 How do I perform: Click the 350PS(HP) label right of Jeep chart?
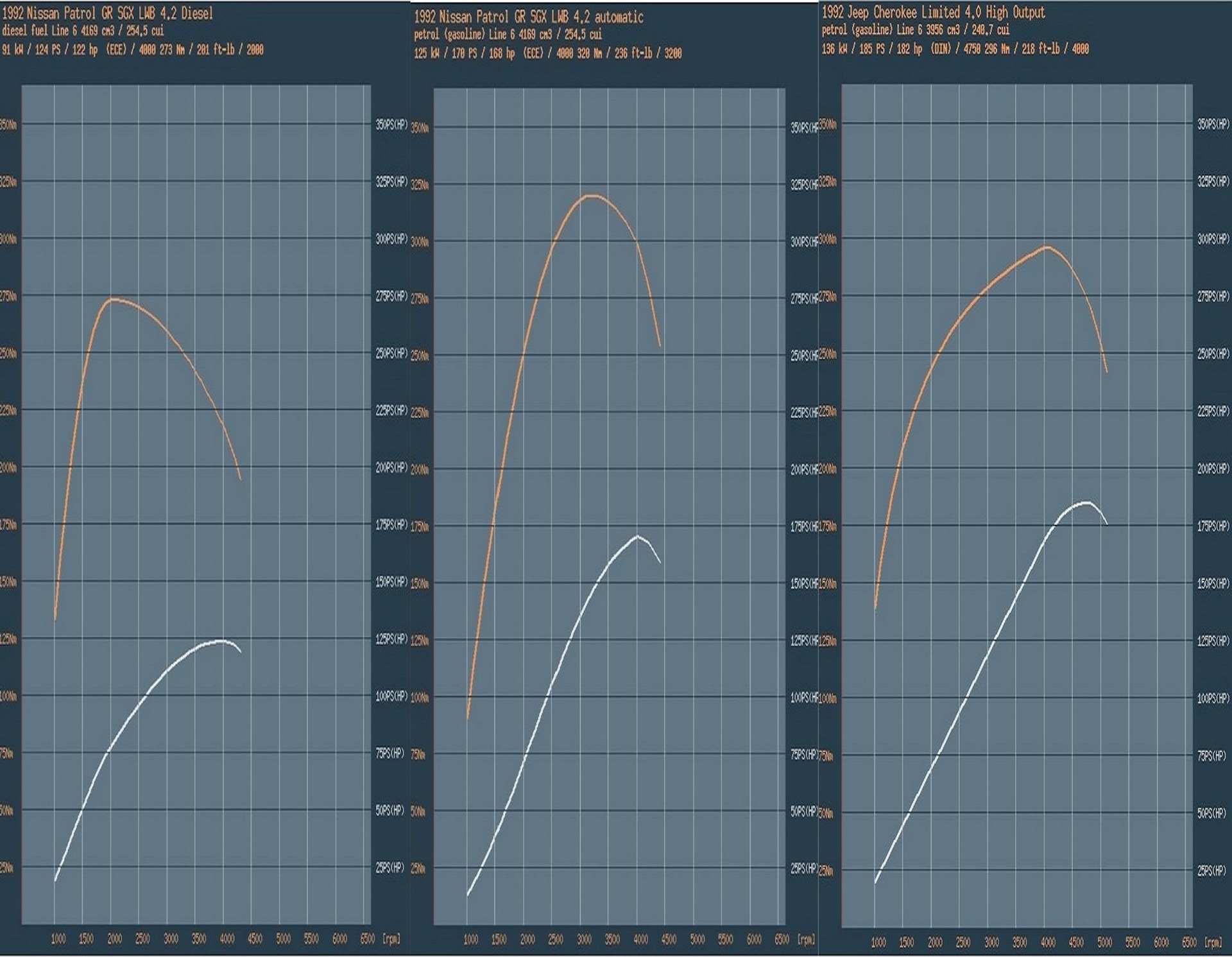tap(1213, 125)
